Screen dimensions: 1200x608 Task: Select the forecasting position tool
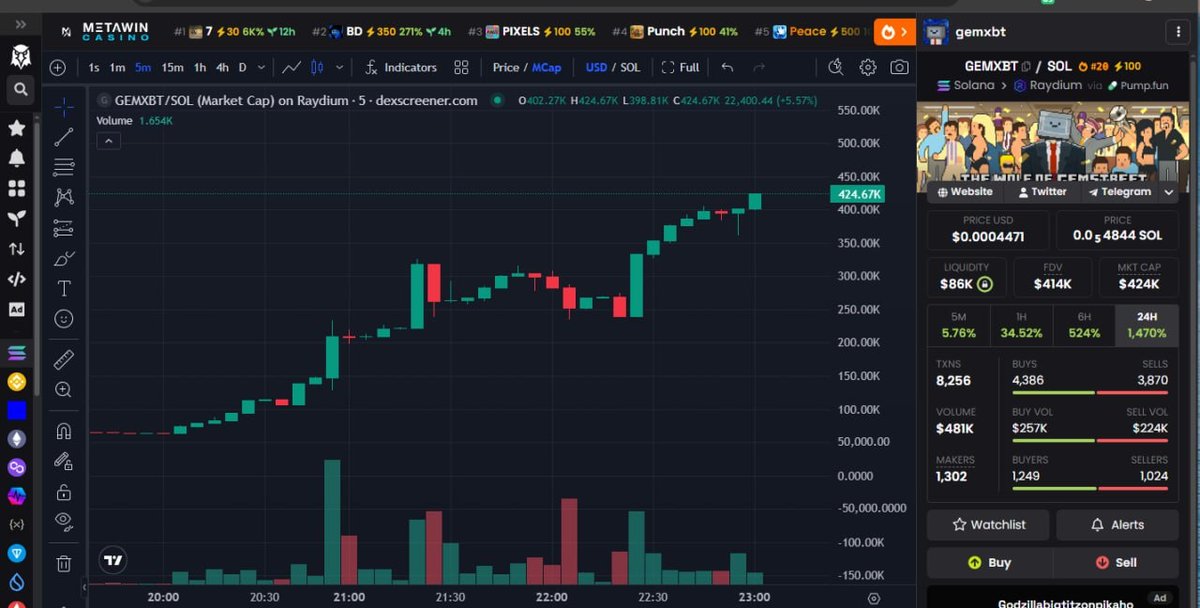click(64, 227)
